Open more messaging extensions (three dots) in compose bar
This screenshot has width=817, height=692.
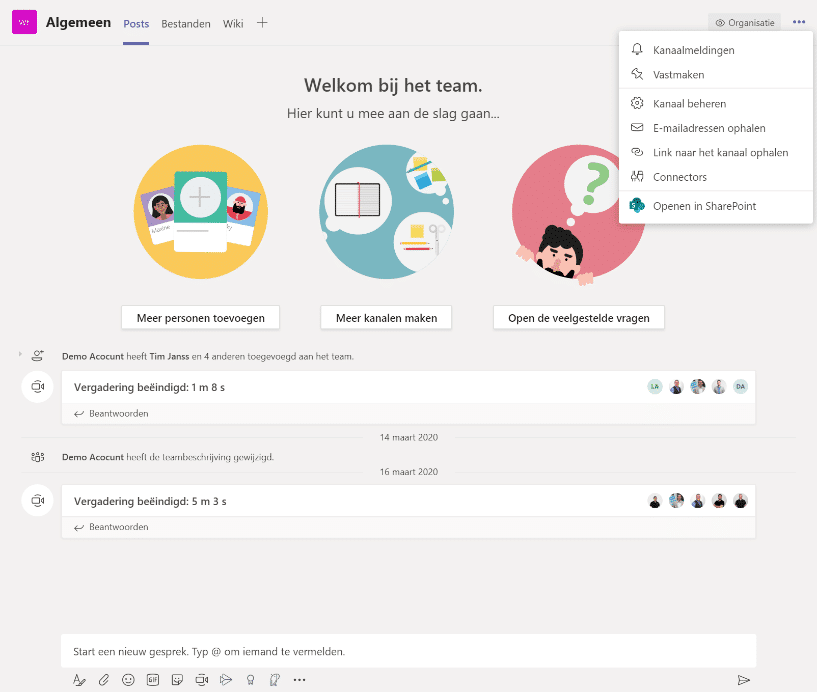pyautogui.click(x=299, y=680)
